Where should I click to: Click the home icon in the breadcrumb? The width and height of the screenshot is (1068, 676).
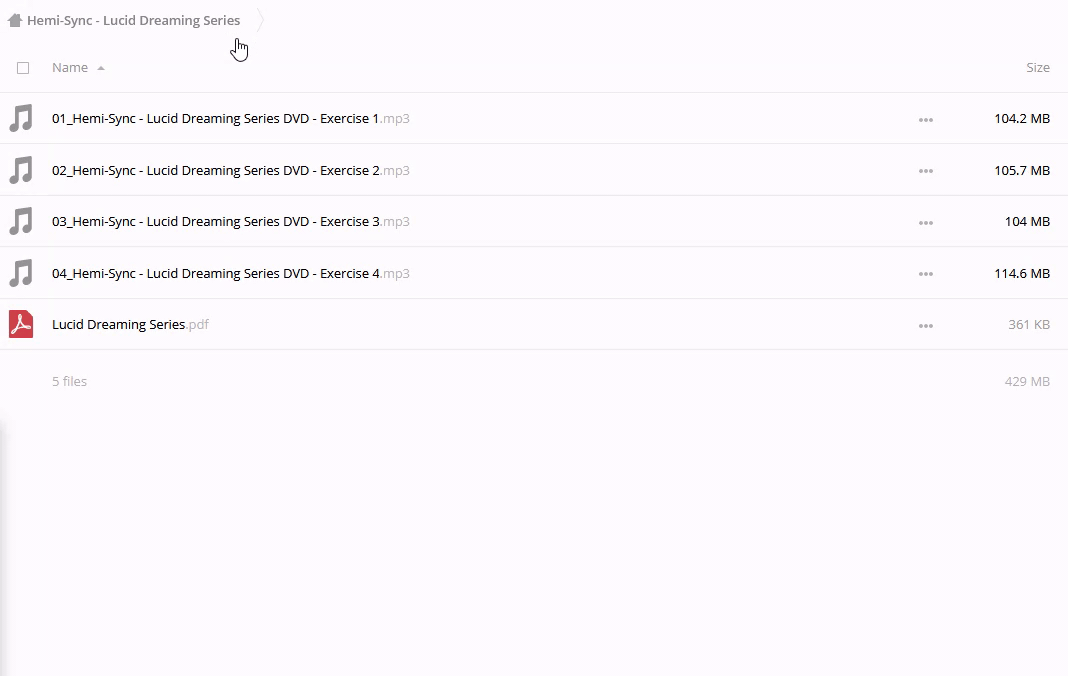(x=14, y=20)
